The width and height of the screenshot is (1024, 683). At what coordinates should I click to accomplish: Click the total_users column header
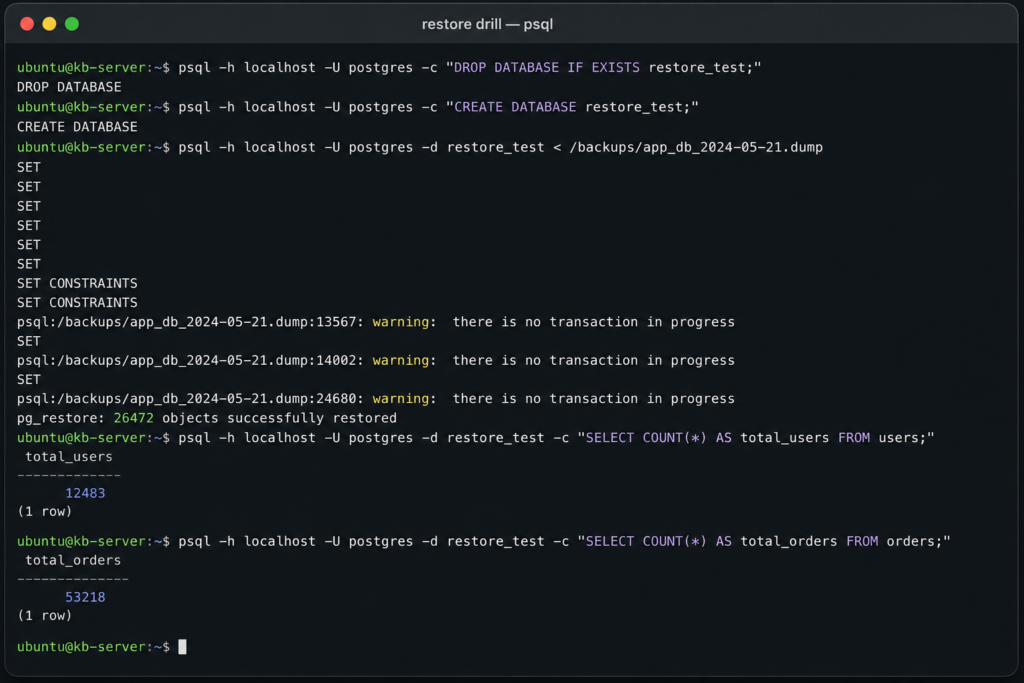pyautogui.click(x=69, y=456)
